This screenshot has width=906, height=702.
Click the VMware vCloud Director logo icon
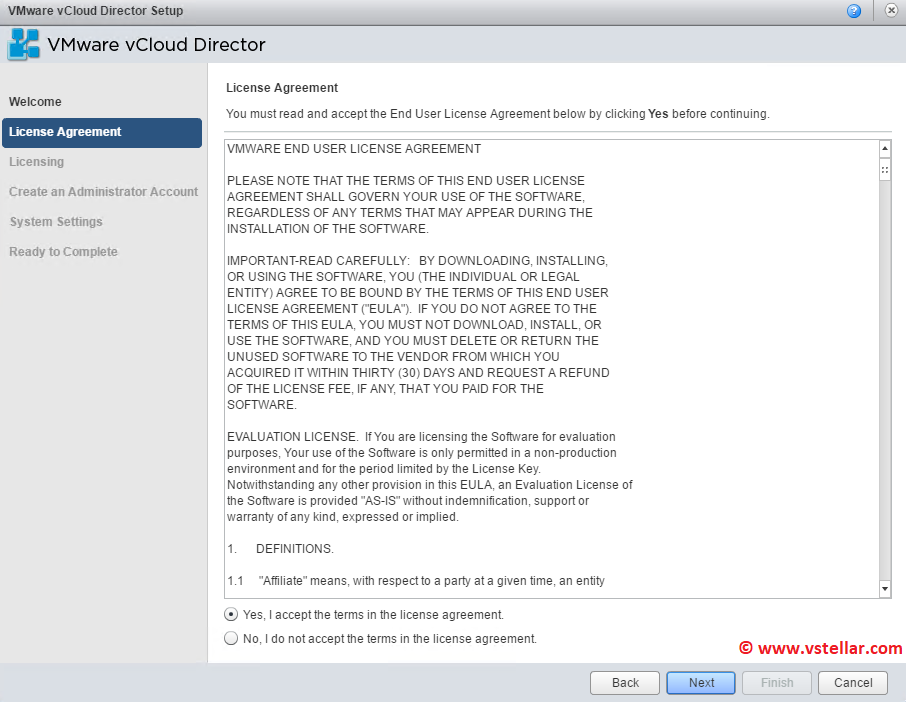(x=24, y=45)
